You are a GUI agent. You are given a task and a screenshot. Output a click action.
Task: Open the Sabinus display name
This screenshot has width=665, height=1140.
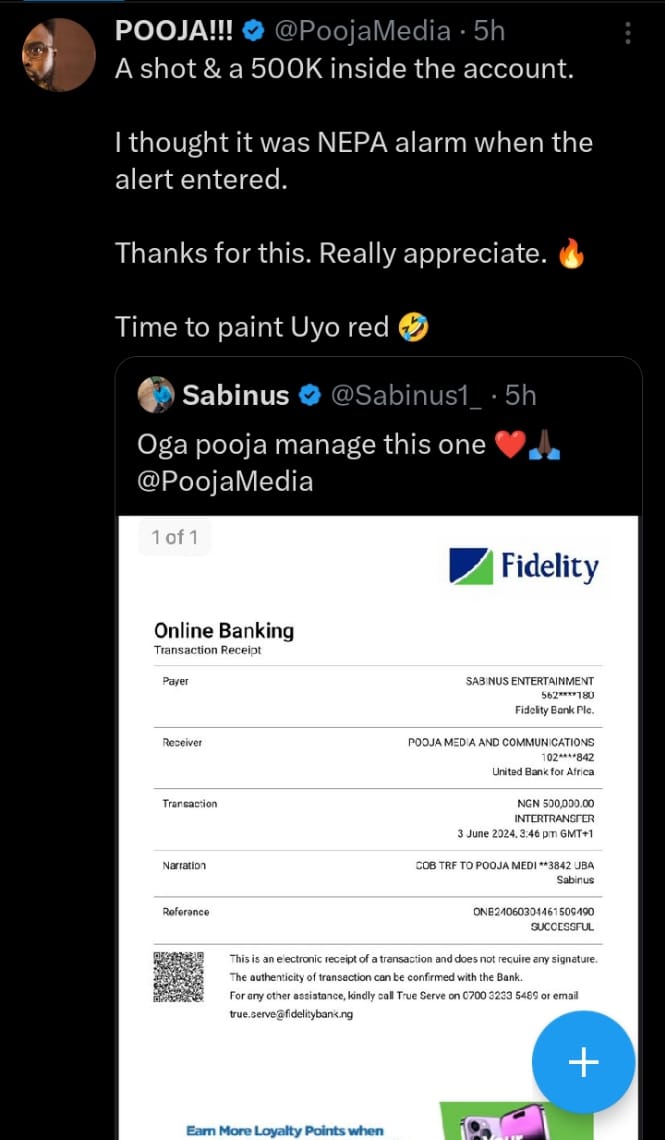point(236,396)
